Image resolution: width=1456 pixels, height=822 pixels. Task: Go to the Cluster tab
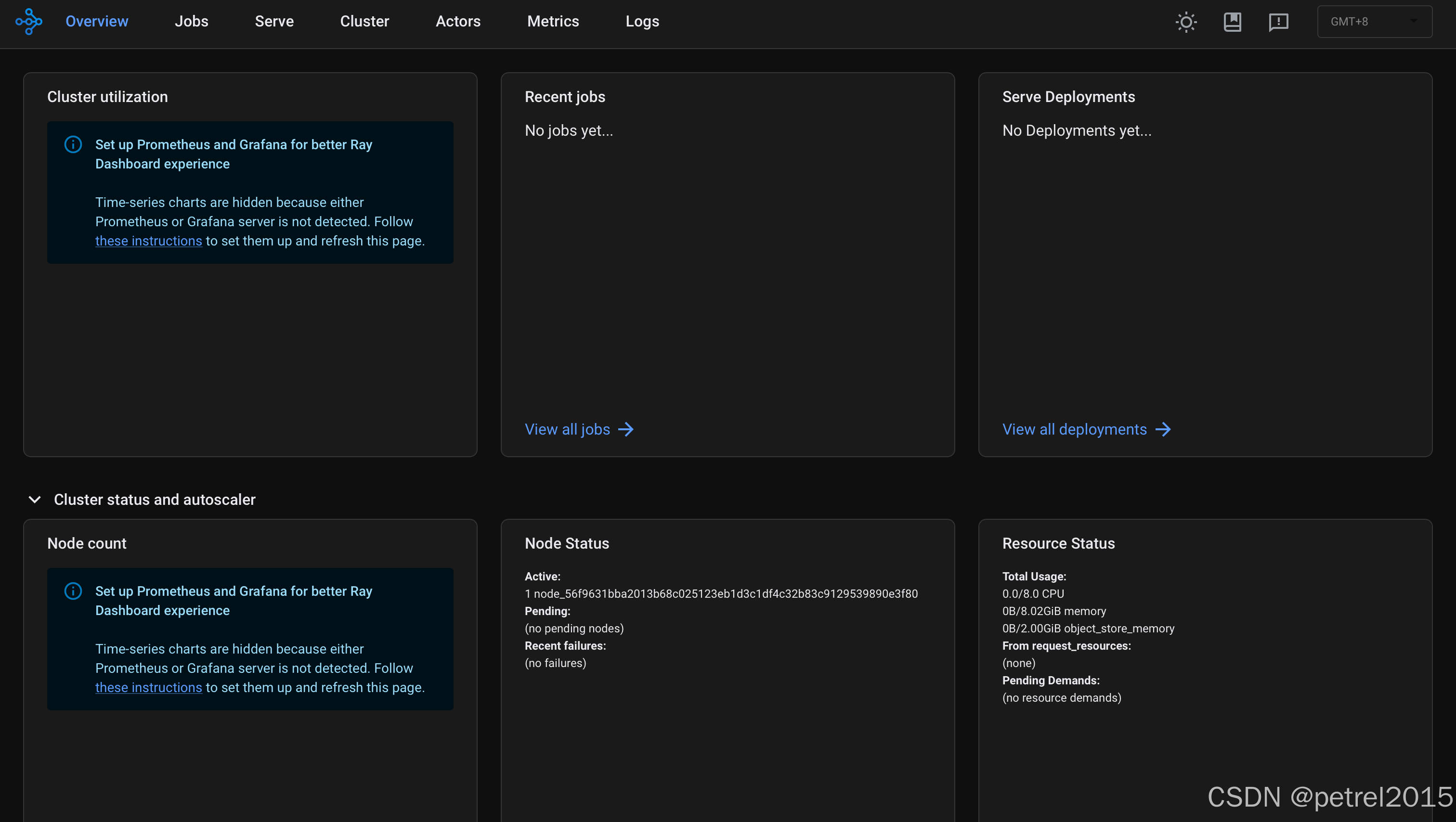[364, 22]
